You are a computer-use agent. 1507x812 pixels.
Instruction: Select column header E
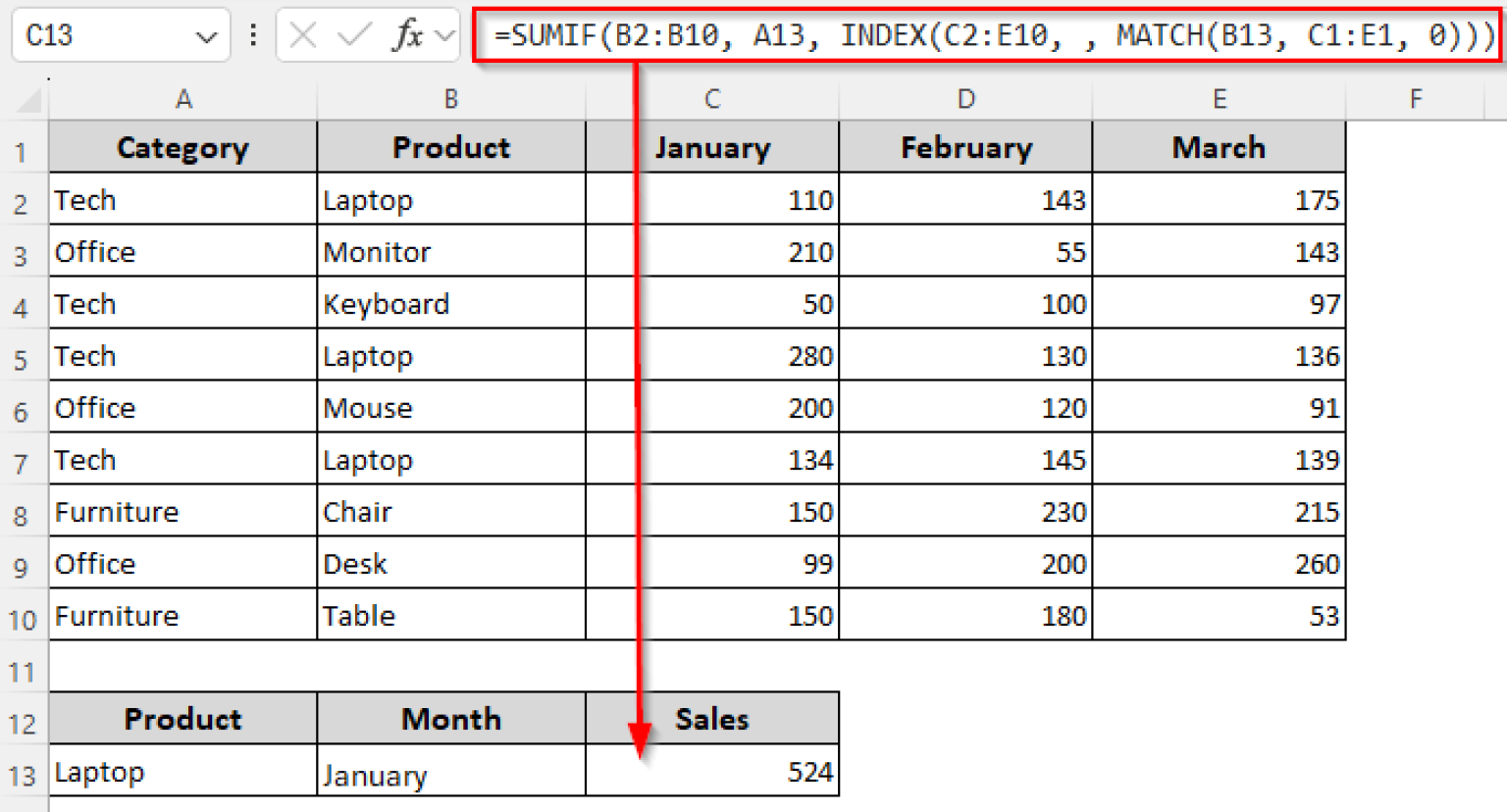click(1219, 98)
